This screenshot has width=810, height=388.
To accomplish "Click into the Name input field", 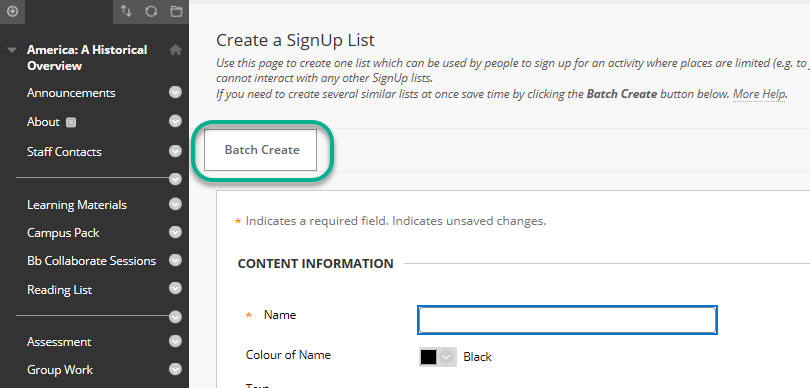I will point(567,320).
